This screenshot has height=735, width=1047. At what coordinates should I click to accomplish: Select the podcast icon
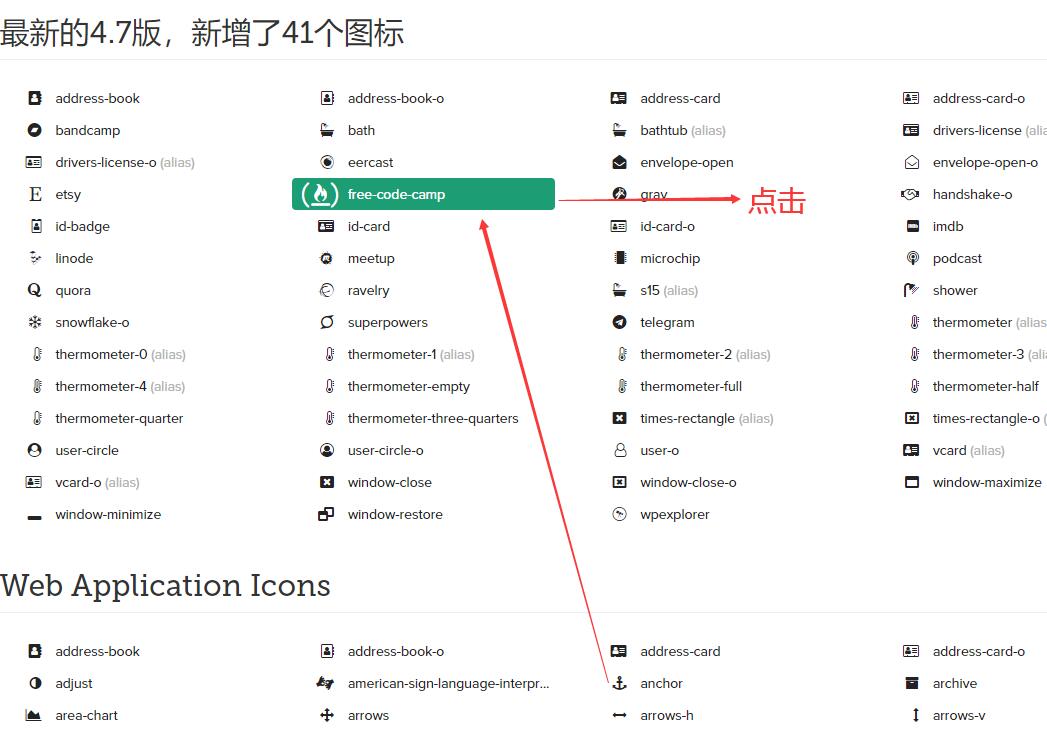912,258
